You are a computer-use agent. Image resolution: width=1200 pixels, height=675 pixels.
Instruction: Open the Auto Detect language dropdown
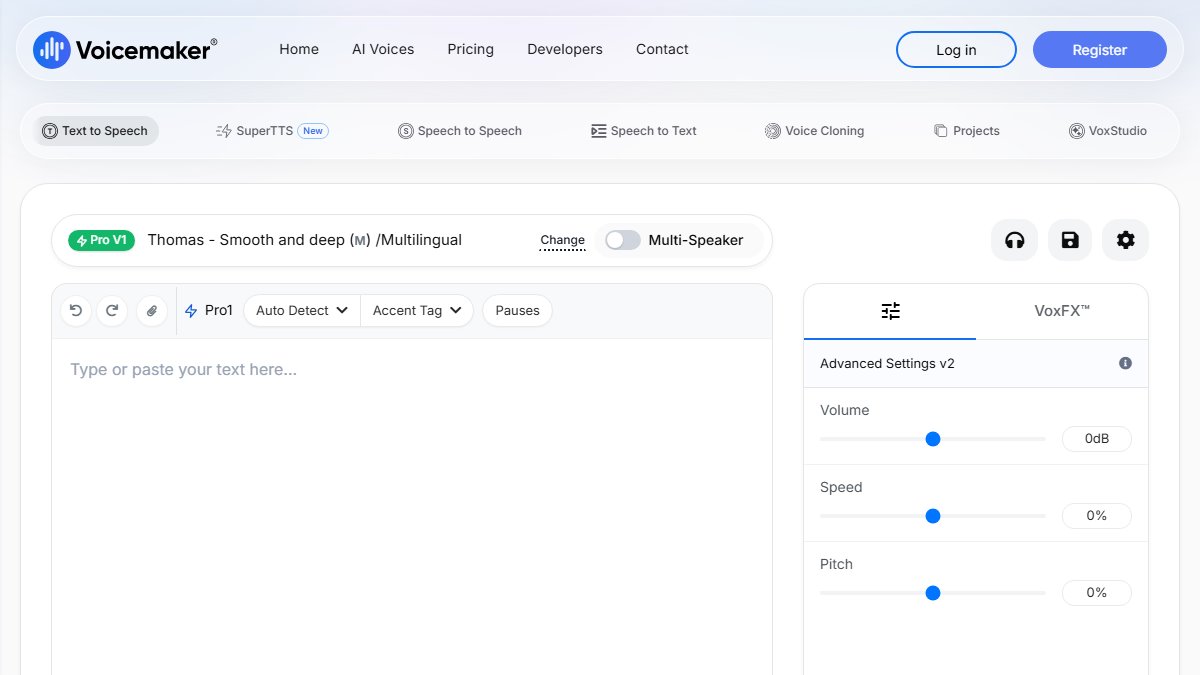point(302,311)
